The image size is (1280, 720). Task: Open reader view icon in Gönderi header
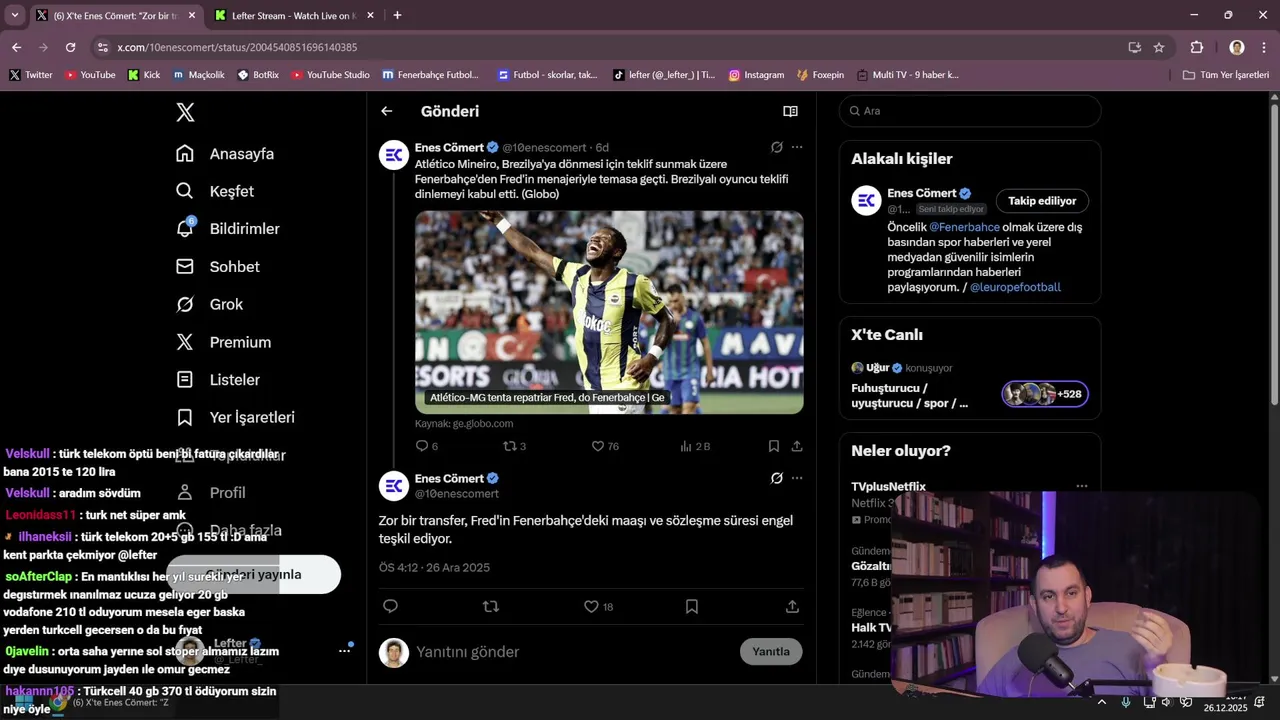[x=790, y=111]
